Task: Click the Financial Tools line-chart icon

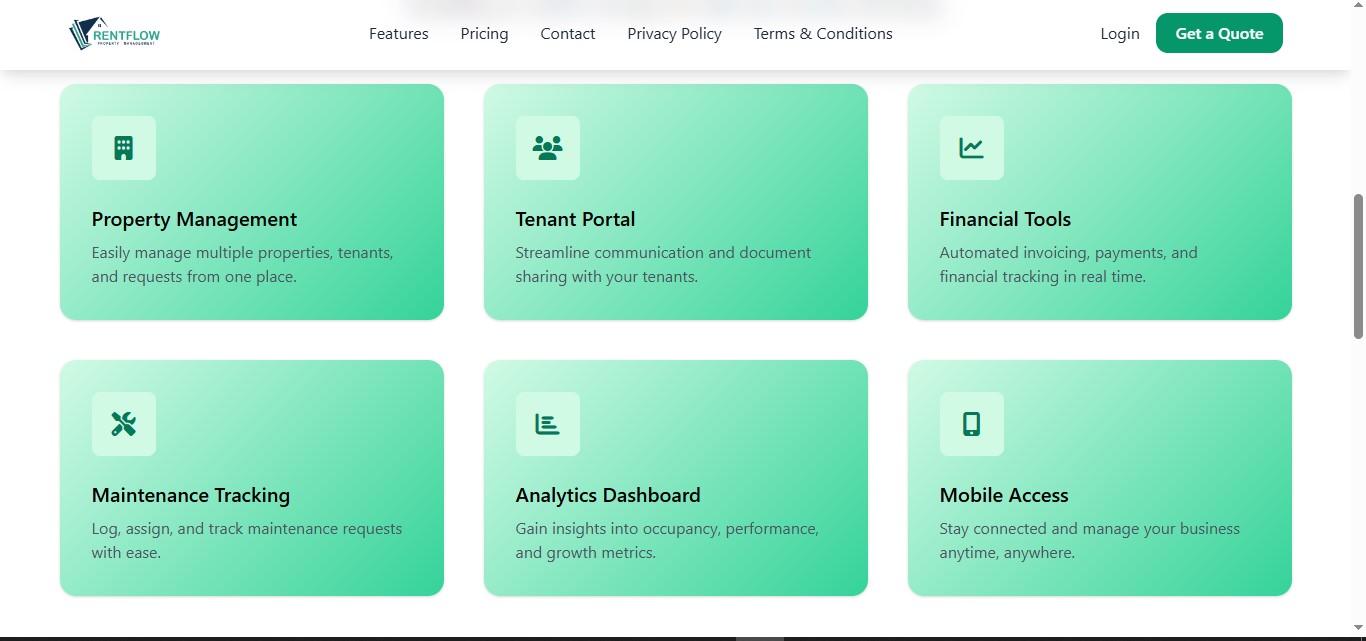Action: coord(971,148)
